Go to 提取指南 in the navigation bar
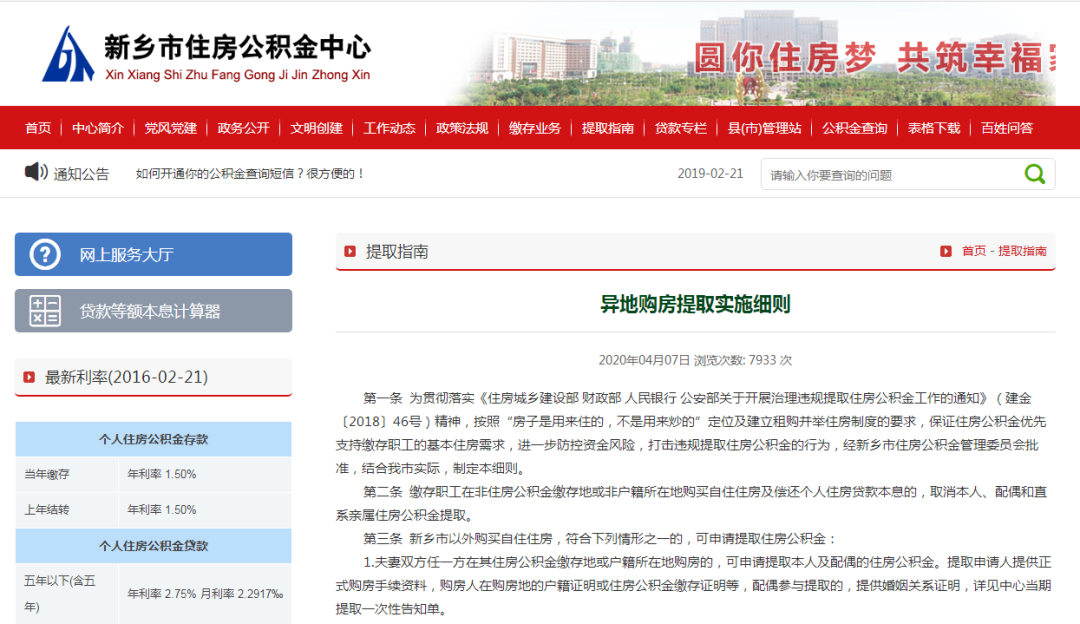Screen dimensions: 1080x624 coord(608,128)
